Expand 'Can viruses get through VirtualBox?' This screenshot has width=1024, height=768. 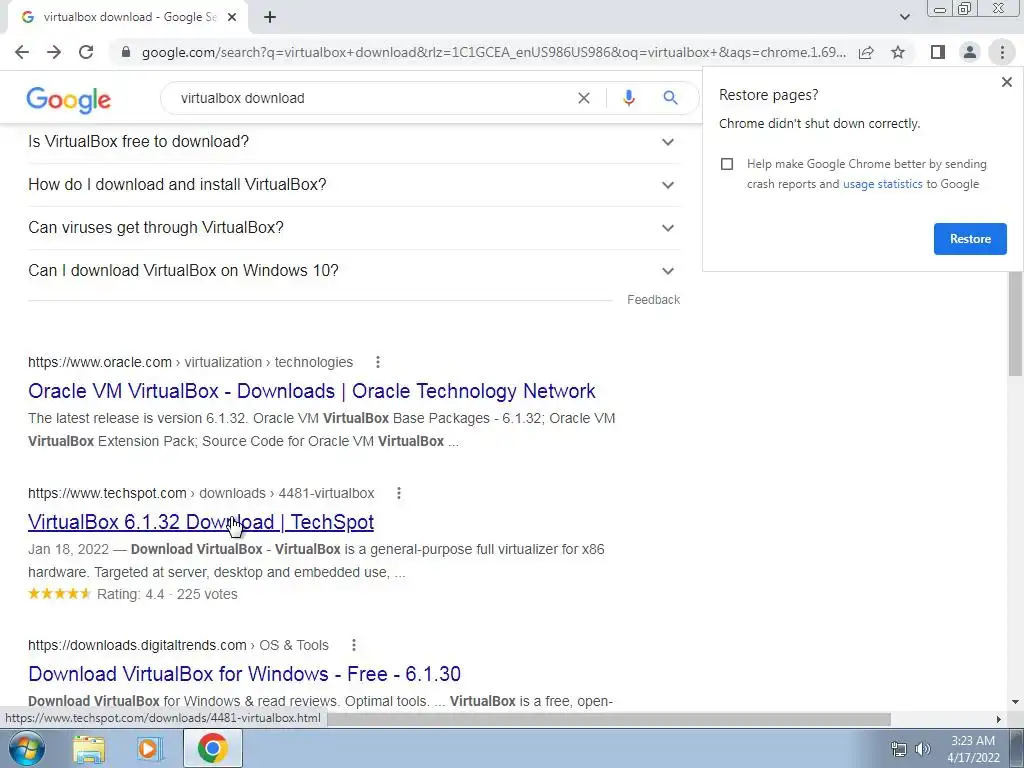click(x=354, y=228)
